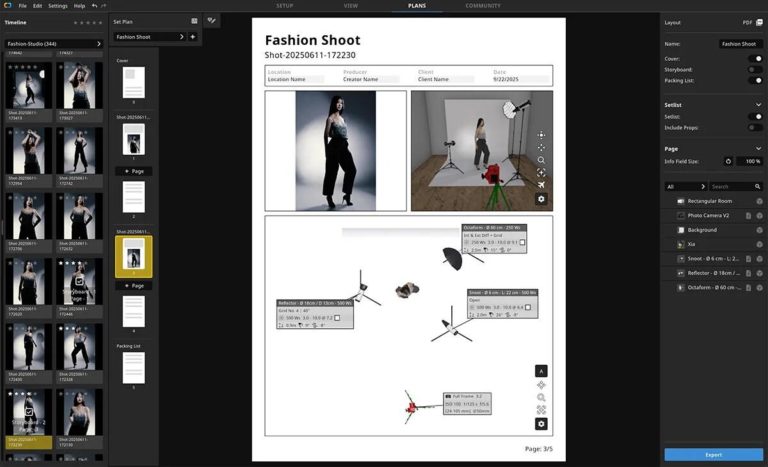
Task: Check the box on the Snoot light label
Action: (x=528, y=308)
